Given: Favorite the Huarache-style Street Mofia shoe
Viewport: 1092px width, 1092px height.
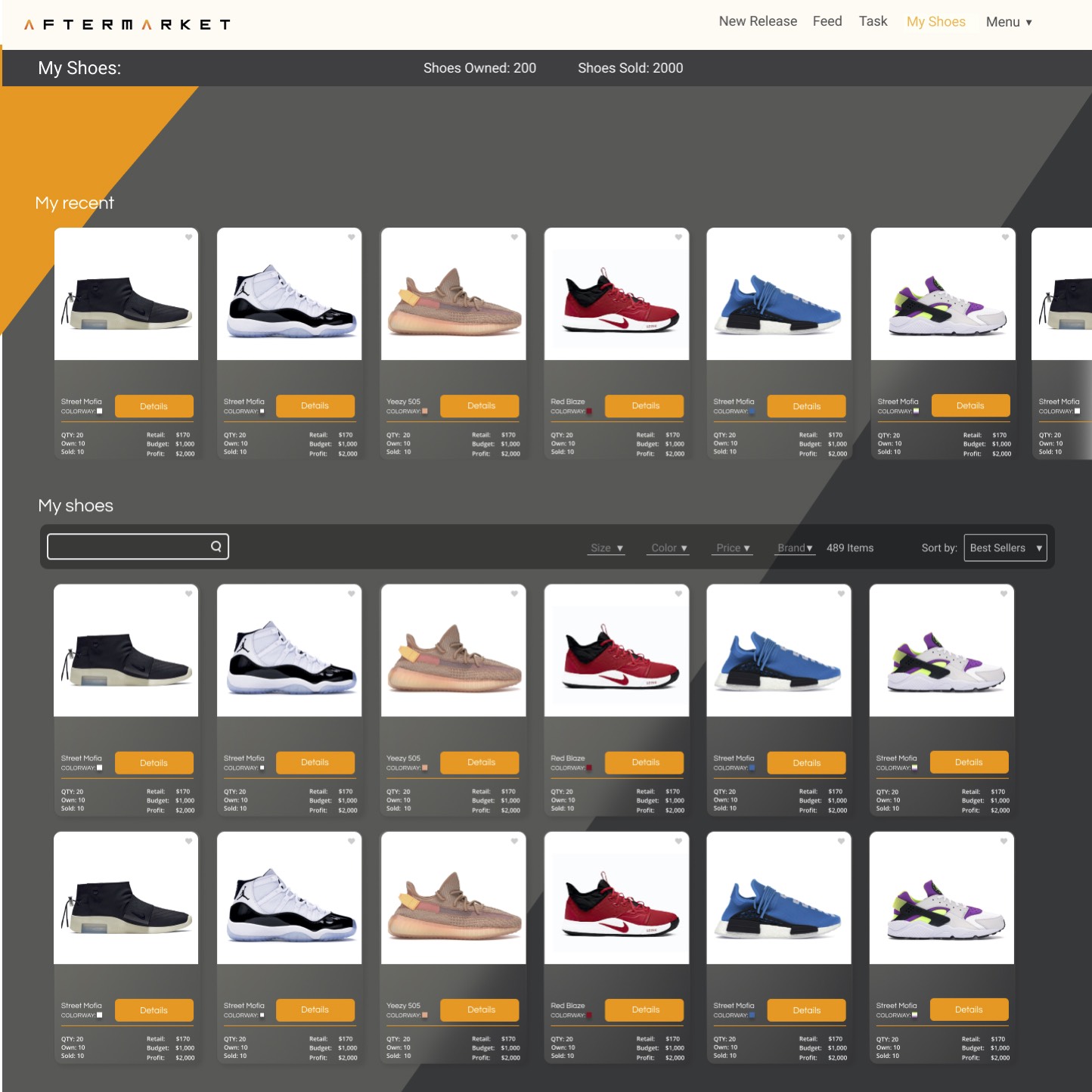Looking at the screenshot, I should (x=1003, y=237).
